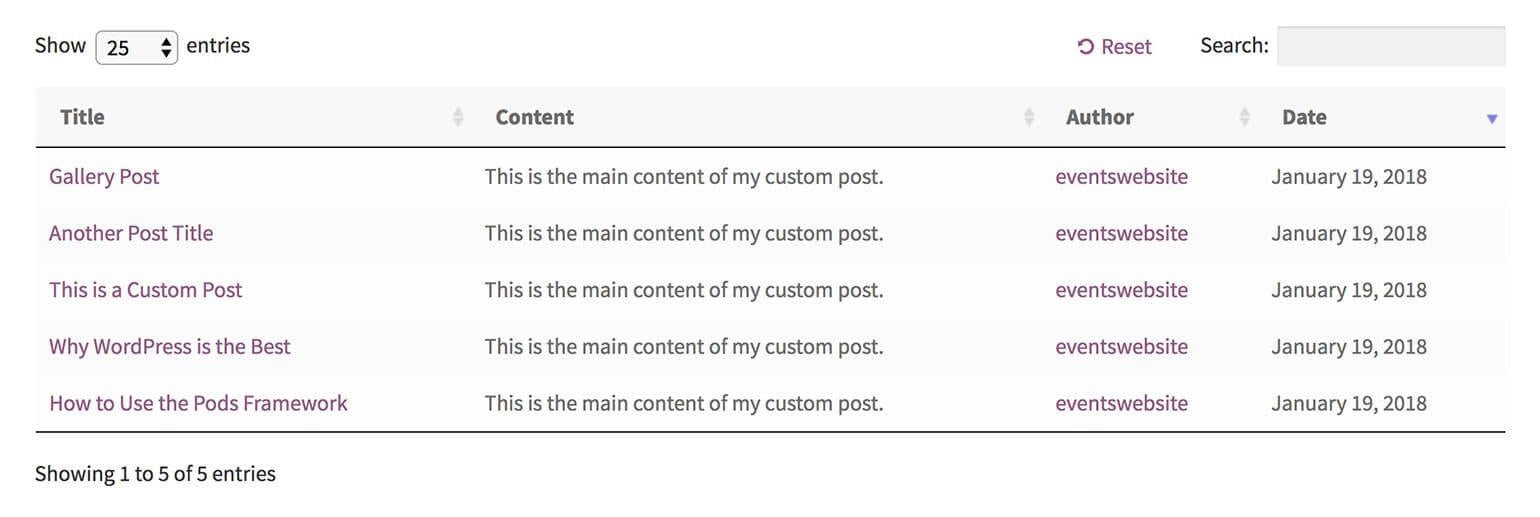The width and height of the screenshot is (1540, 517).
Task: Click the Reset link text
Action: [x=1127, y=46]
